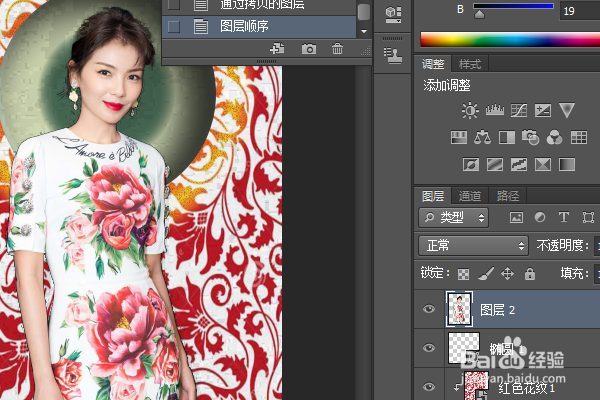The image size is (600, 400).
Task: Toggle lock all padlock icon
Action: [x=530, y=273]
